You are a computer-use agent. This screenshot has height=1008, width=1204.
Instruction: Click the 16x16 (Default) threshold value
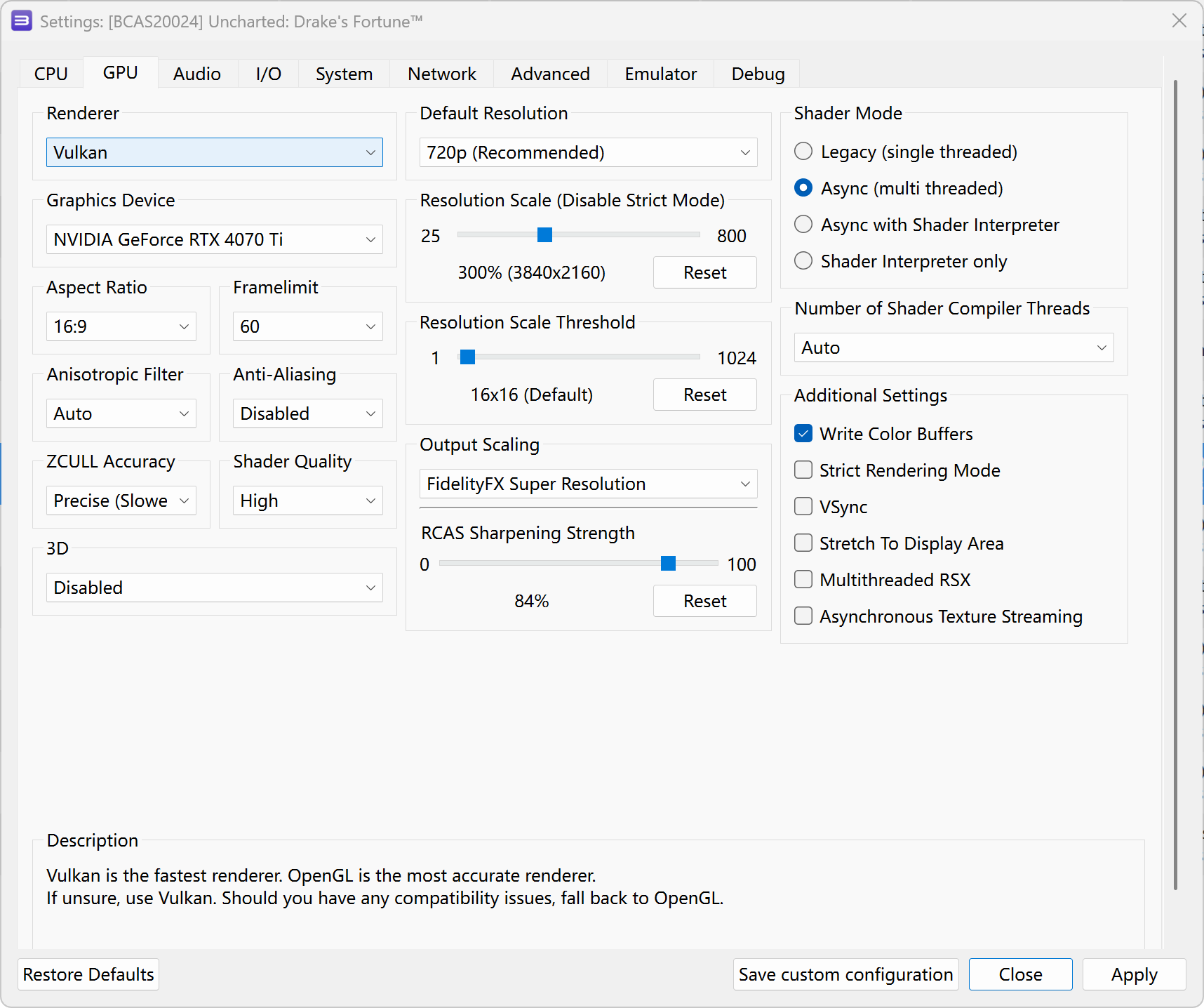point(532,394)
